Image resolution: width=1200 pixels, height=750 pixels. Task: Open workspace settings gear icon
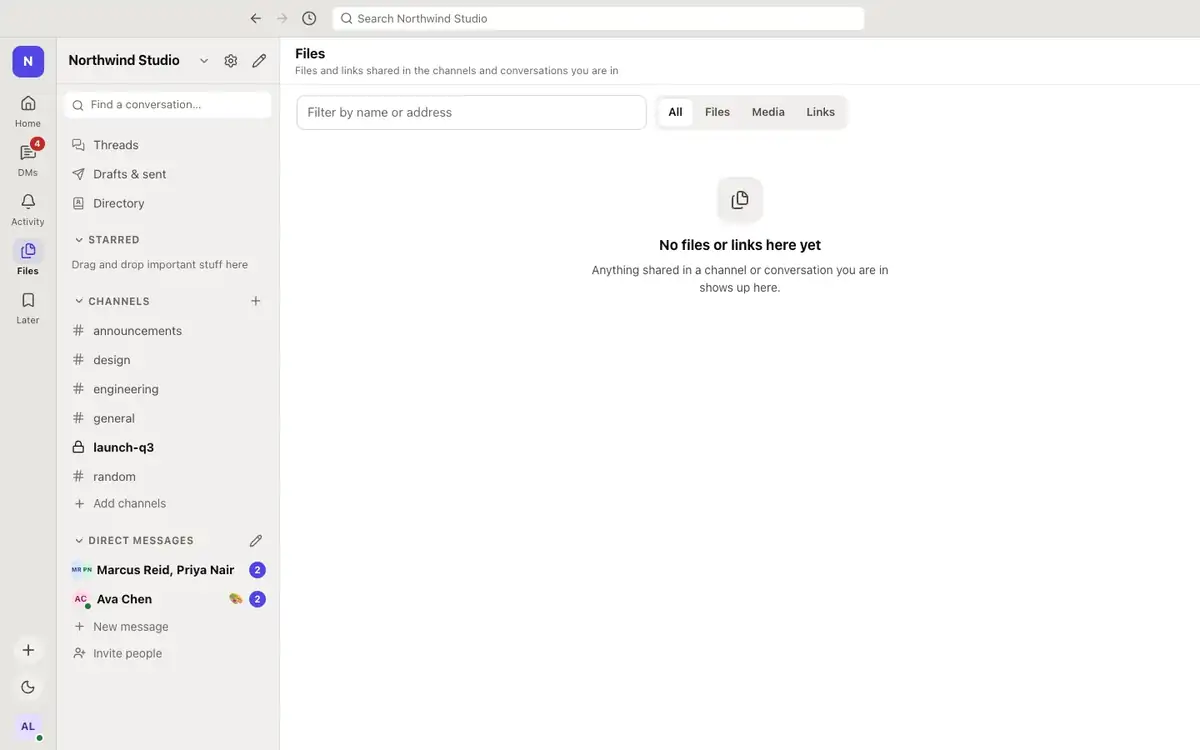(x=231, y=61)
